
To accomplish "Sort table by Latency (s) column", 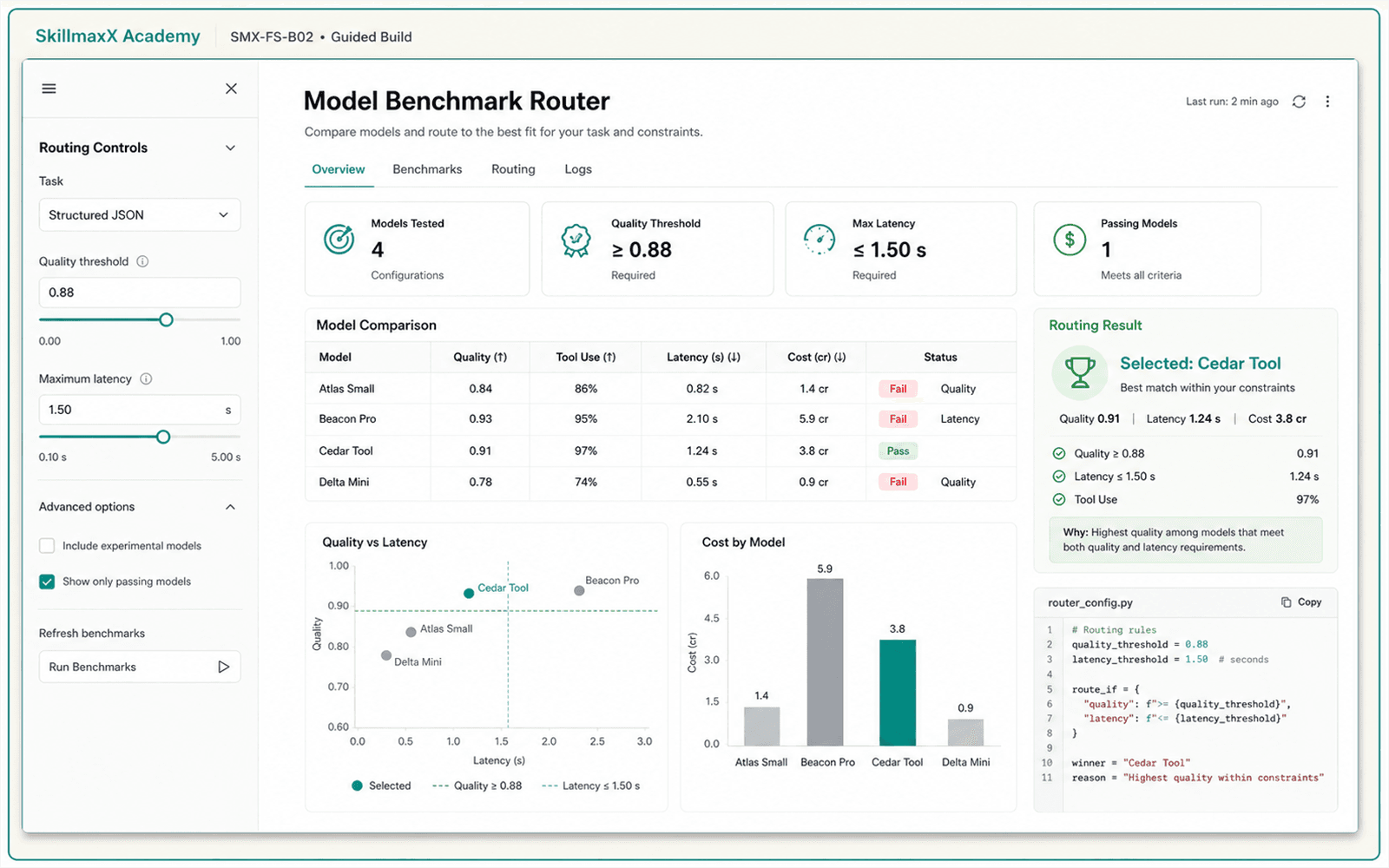I will coord(703,357).
